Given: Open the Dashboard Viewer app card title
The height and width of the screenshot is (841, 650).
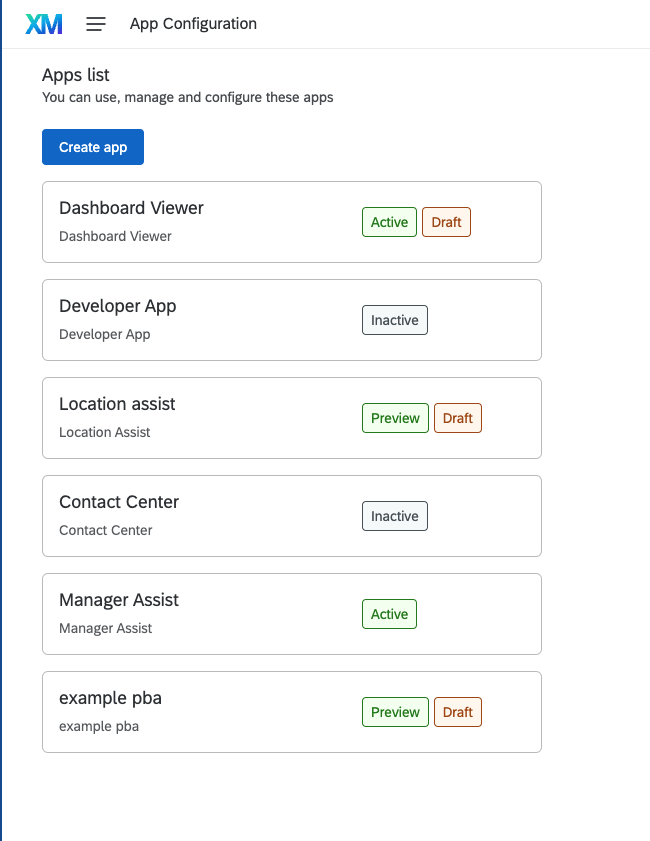Looking at the screenshot, I should pos(131,208).
